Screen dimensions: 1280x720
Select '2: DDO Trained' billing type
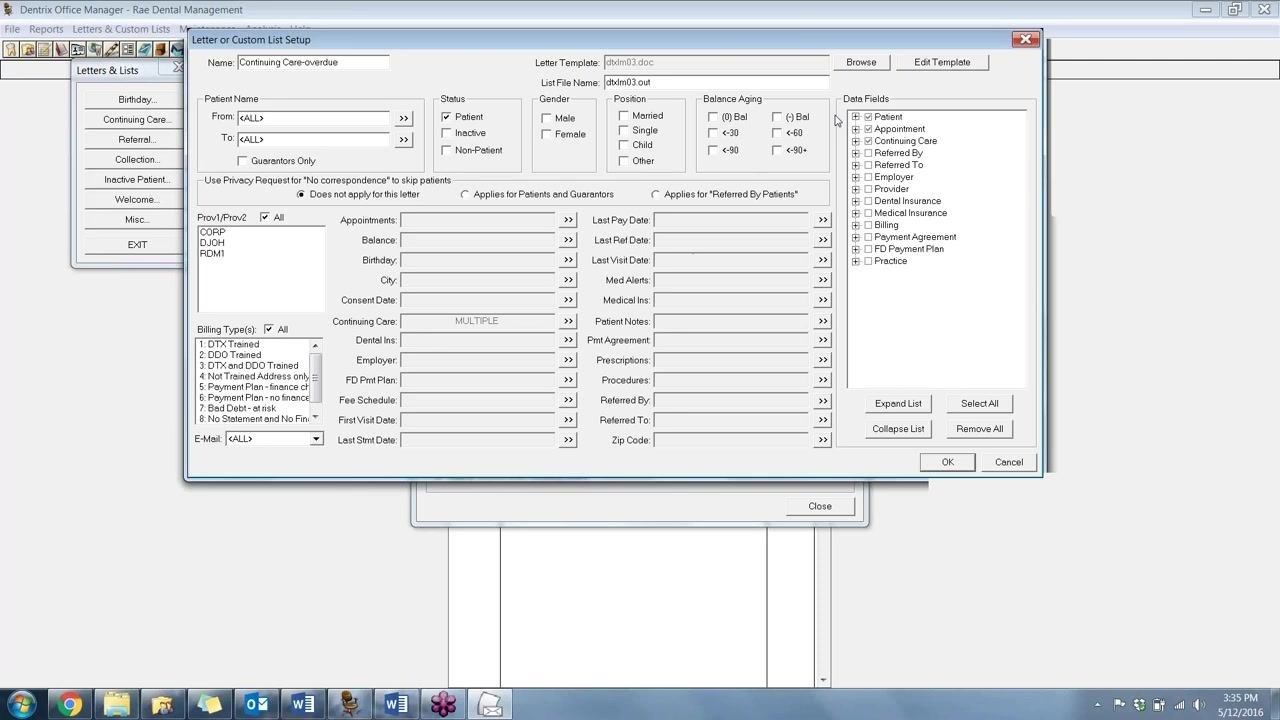click(230, 355)
